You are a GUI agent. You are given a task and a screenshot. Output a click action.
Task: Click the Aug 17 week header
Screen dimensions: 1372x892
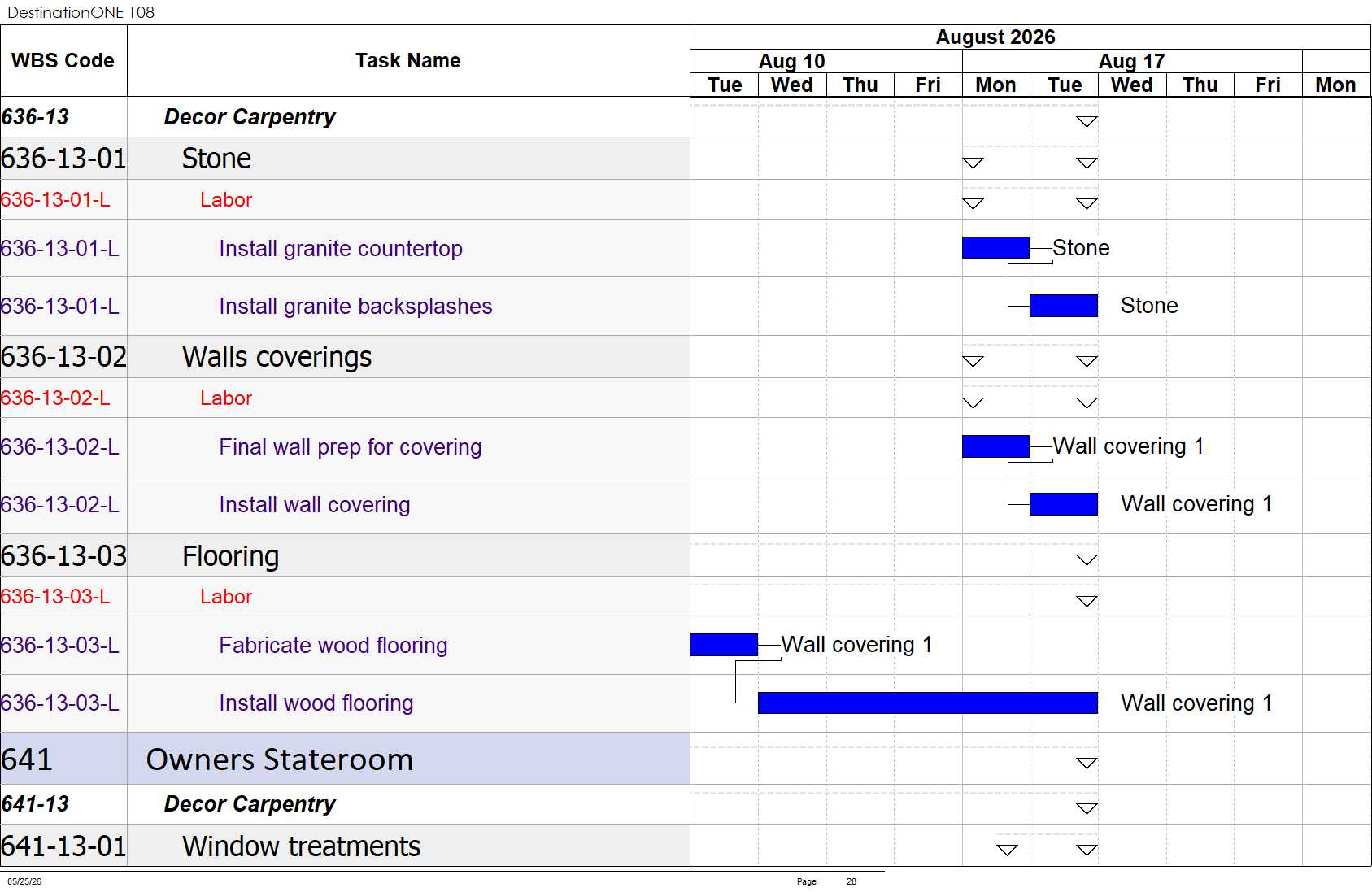click(x=1132, y=61)
